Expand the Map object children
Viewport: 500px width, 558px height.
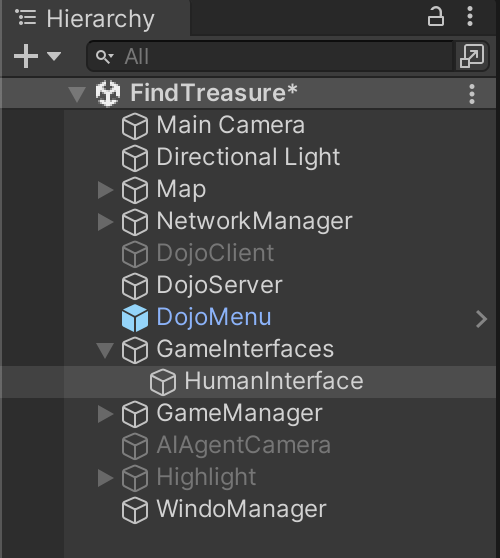pyautogui.click(x=105, y=190)
